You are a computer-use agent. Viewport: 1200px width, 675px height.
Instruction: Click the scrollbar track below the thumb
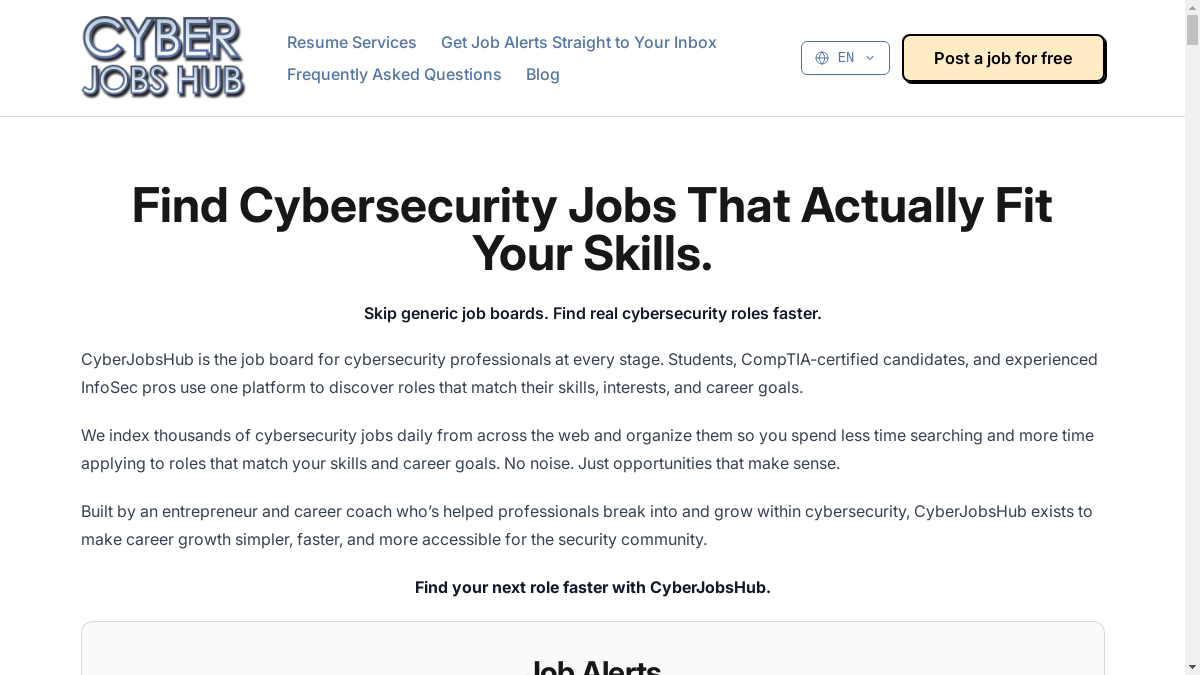[1192, 350]
